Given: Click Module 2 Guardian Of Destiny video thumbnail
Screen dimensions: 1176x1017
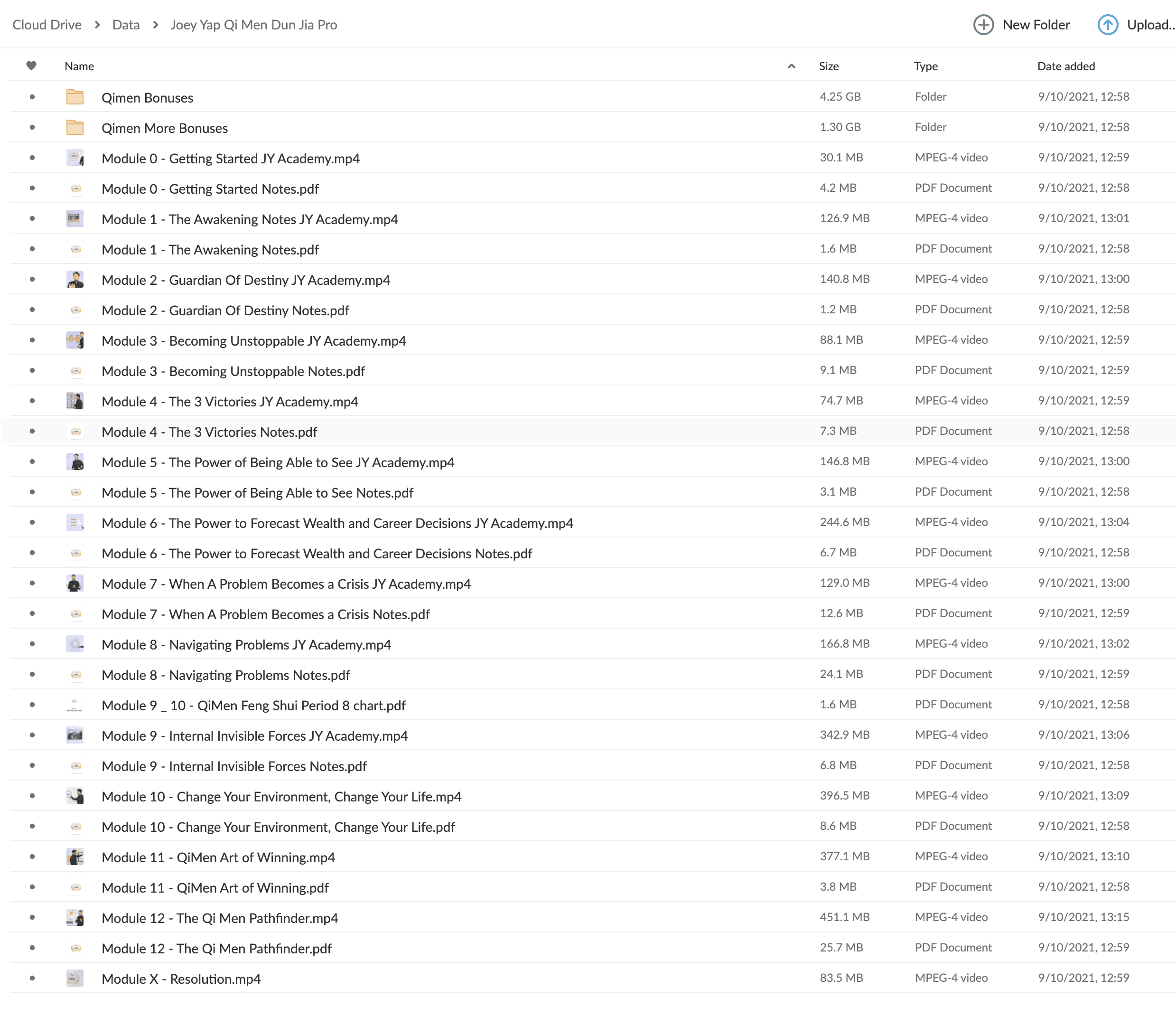Looking at the screenshot, I should tap(75, 279).
